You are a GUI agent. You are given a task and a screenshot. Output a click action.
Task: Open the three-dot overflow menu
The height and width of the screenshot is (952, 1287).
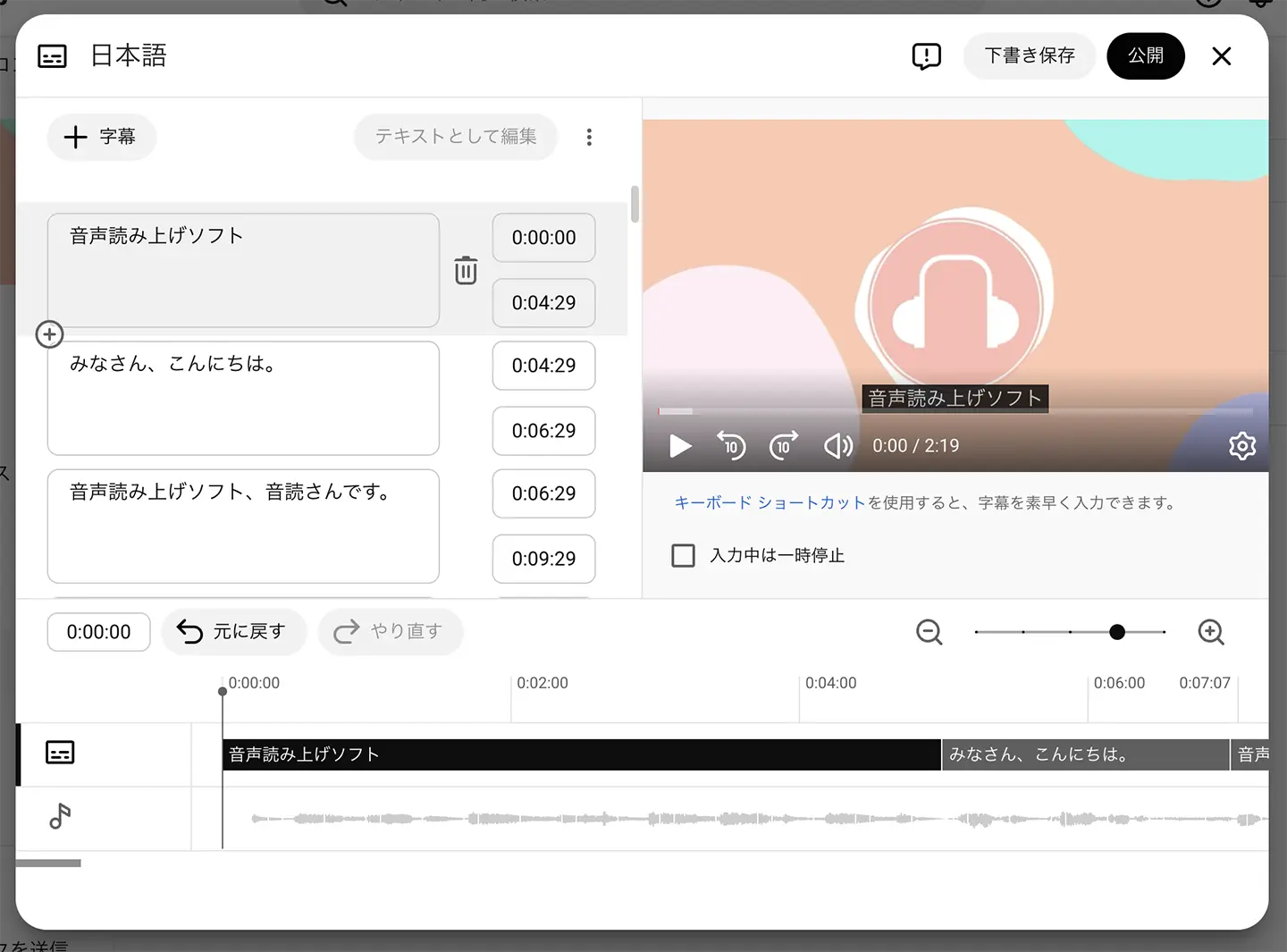pyautogui.click(x=589, y=137)
